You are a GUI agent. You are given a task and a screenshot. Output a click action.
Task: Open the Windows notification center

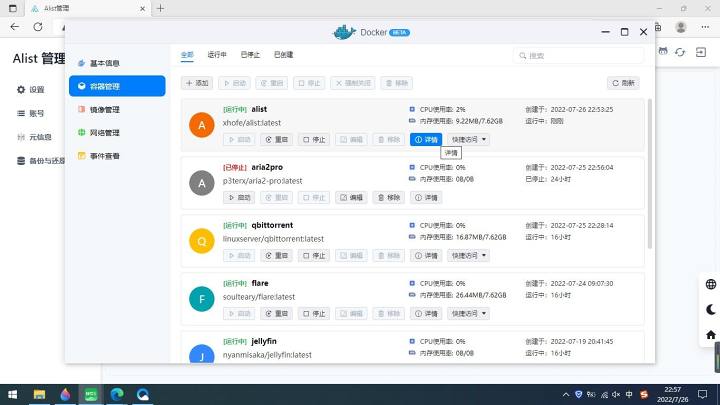703,394
